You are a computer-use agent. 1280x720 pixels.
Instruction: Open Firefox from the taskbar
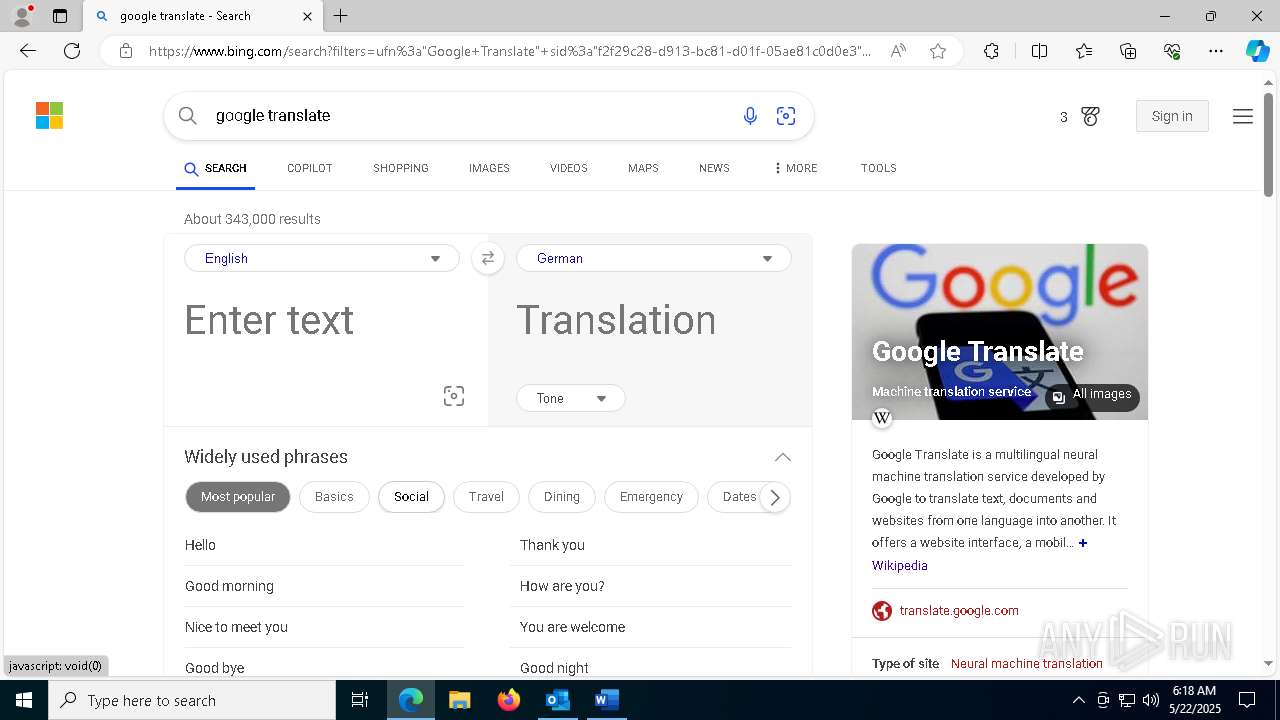(509, 700)
